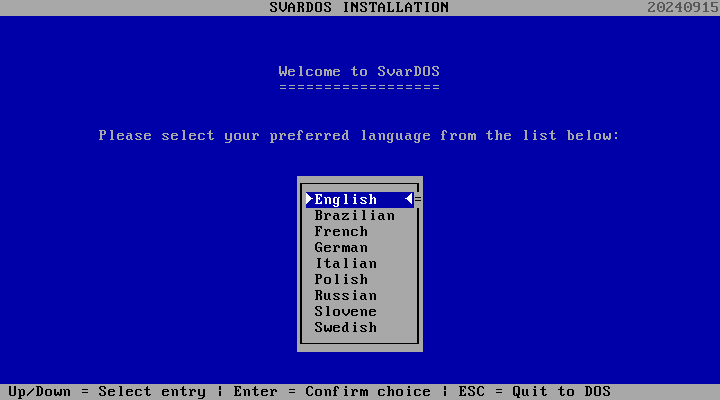Choose Brazilian from the language list

click(354, 215)
